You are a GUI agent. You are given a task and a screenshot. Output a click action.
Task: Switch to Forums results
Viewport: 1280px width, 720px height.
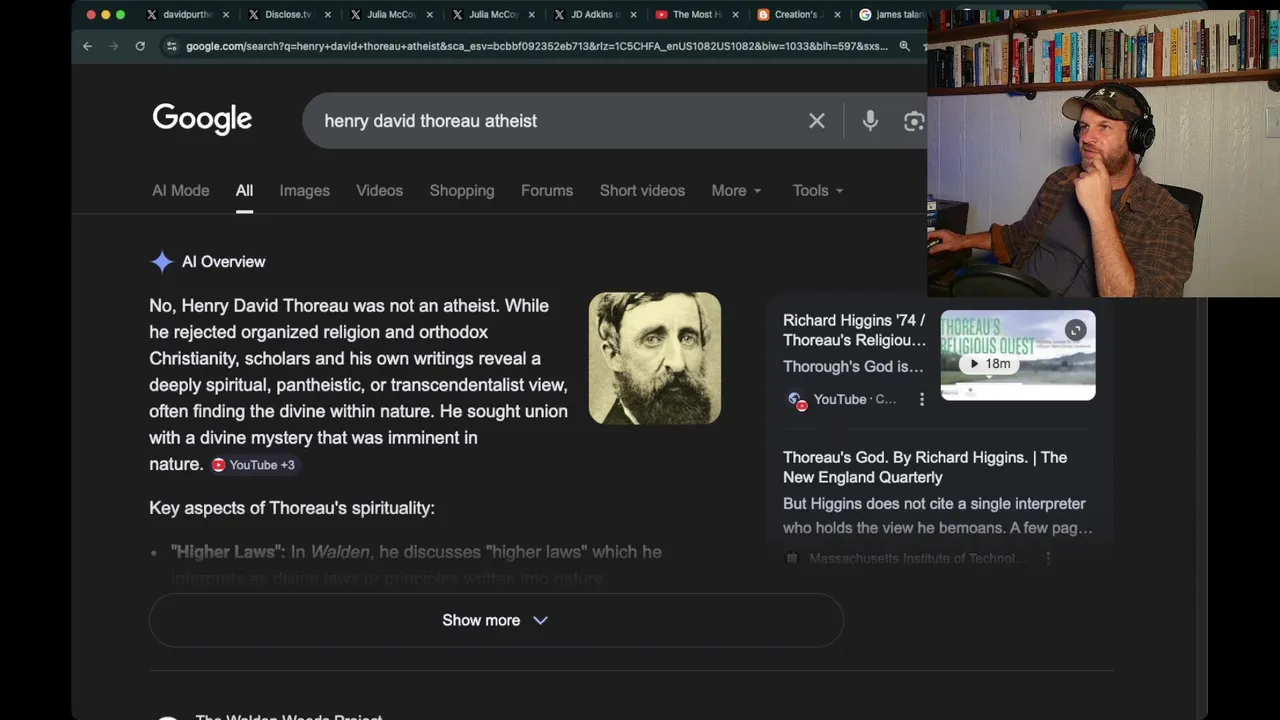tap(547, 190)
